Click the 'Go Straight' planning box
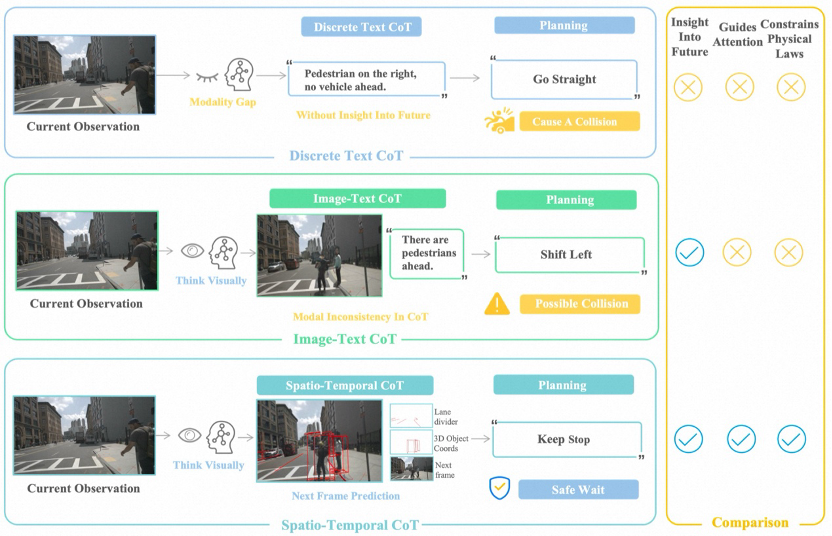 coord(565,79)
